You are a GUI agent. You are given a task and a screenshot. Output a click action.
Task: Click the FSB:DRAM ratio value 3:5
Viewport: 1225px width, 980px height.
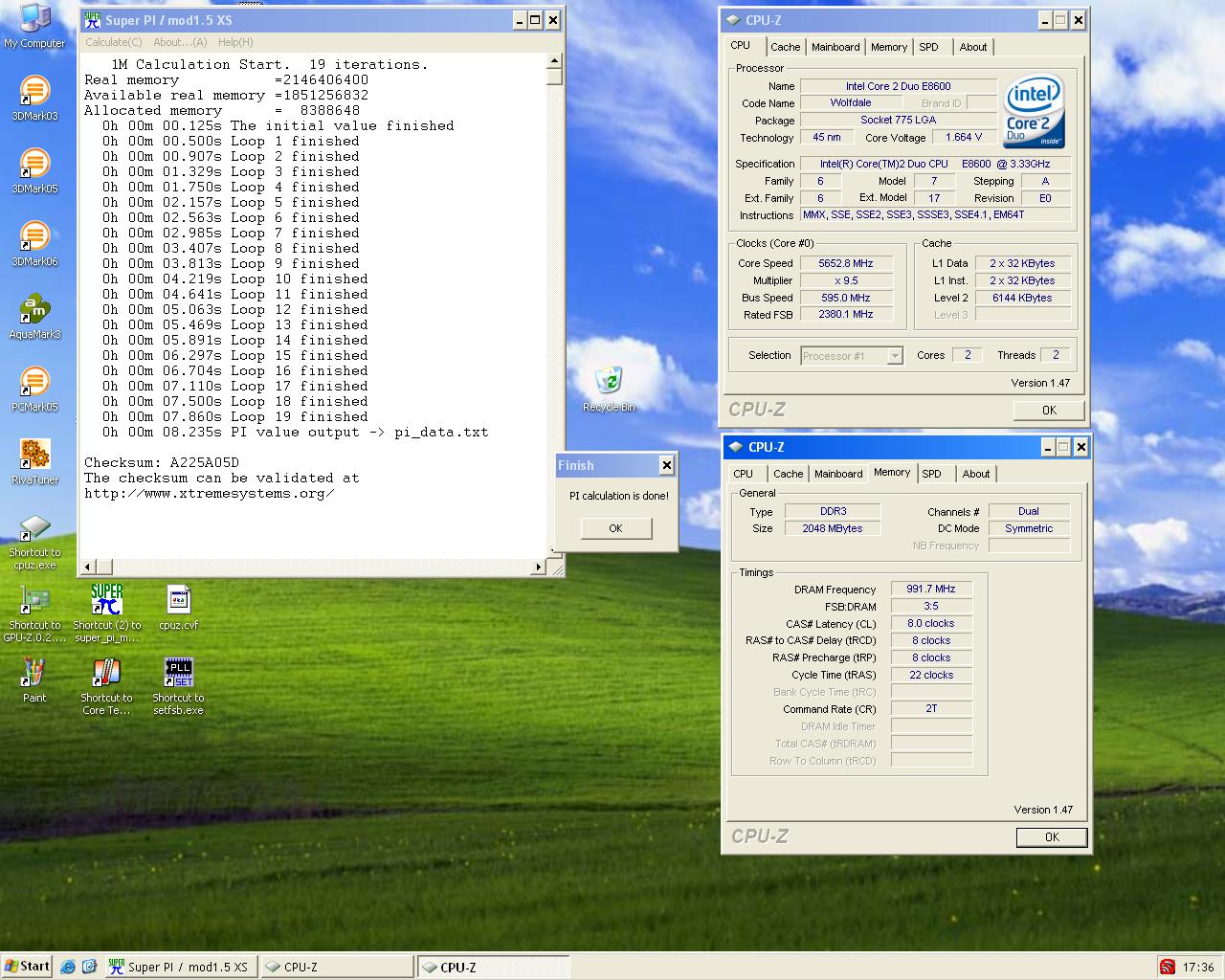point(931,606)
